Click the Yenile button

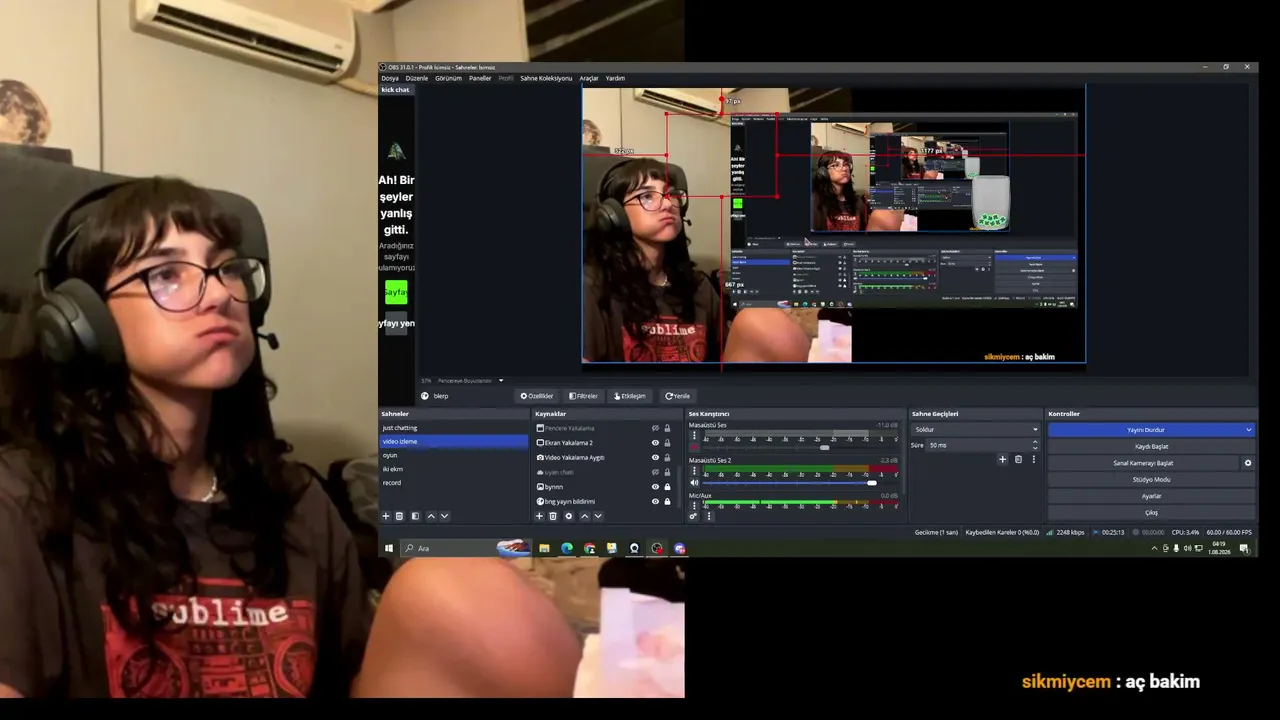(678, 396)
